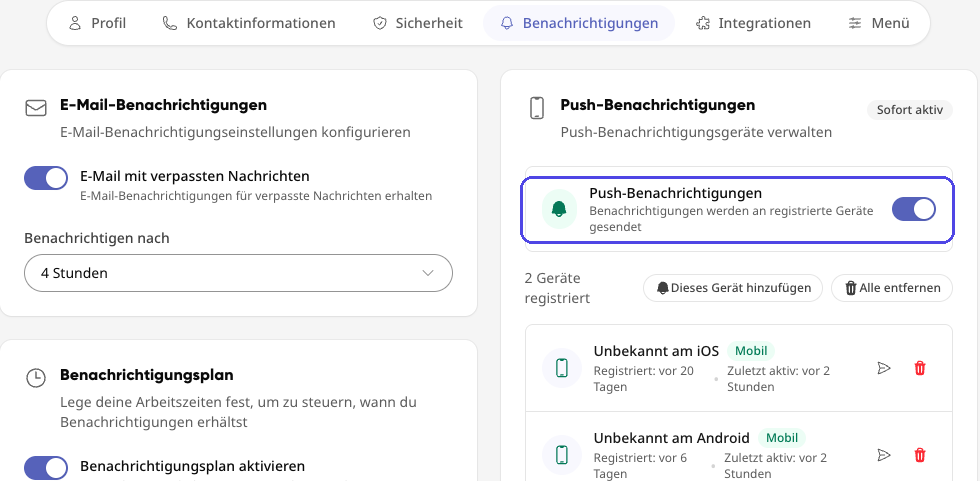
Task: Click the iOS device phone icon
Action: [x=562, y=368]
